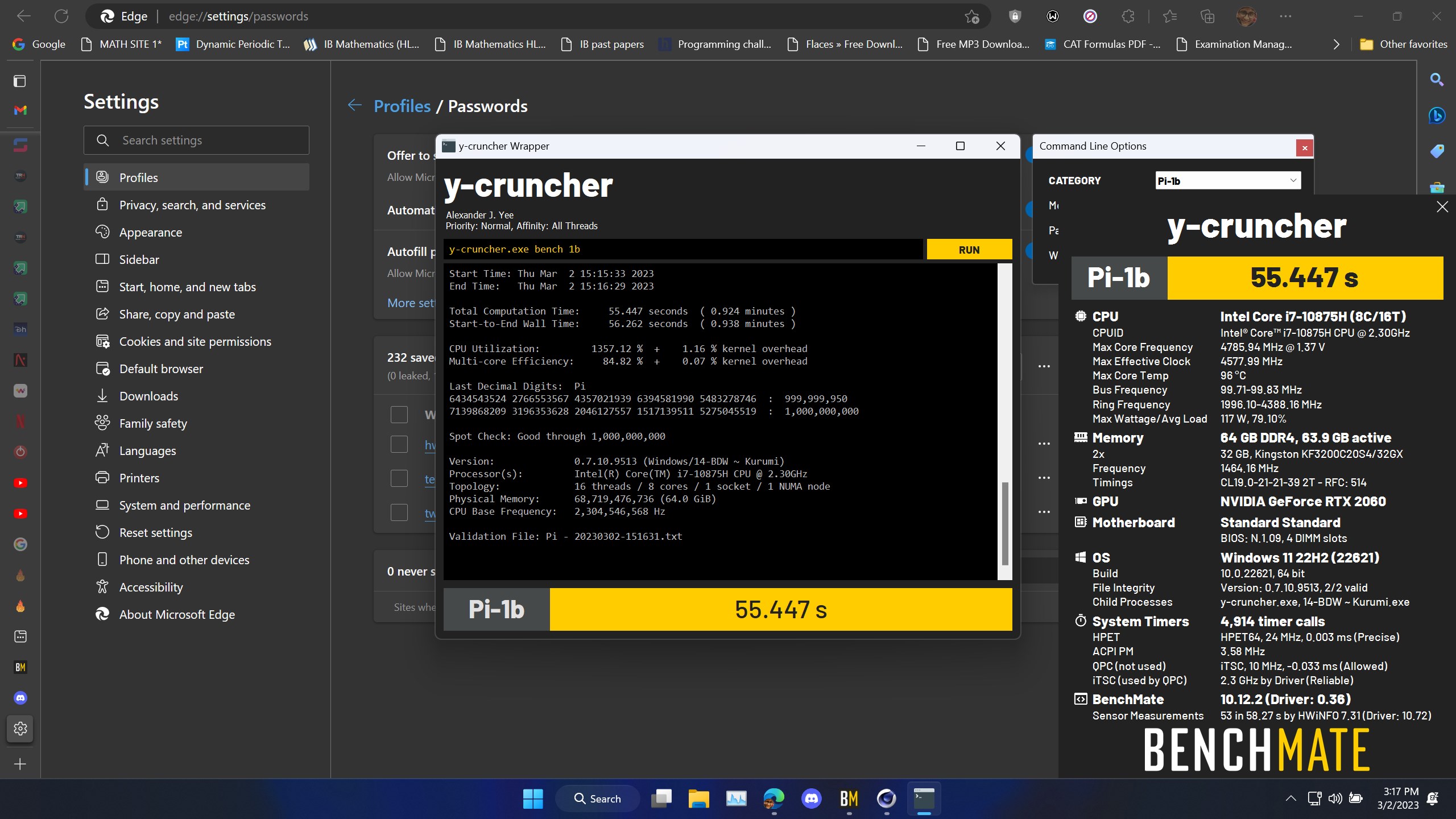Viewport: 1456px width, 819px height.
Task: Open File Explorer from the taskbar
Action: coord(698,799)
